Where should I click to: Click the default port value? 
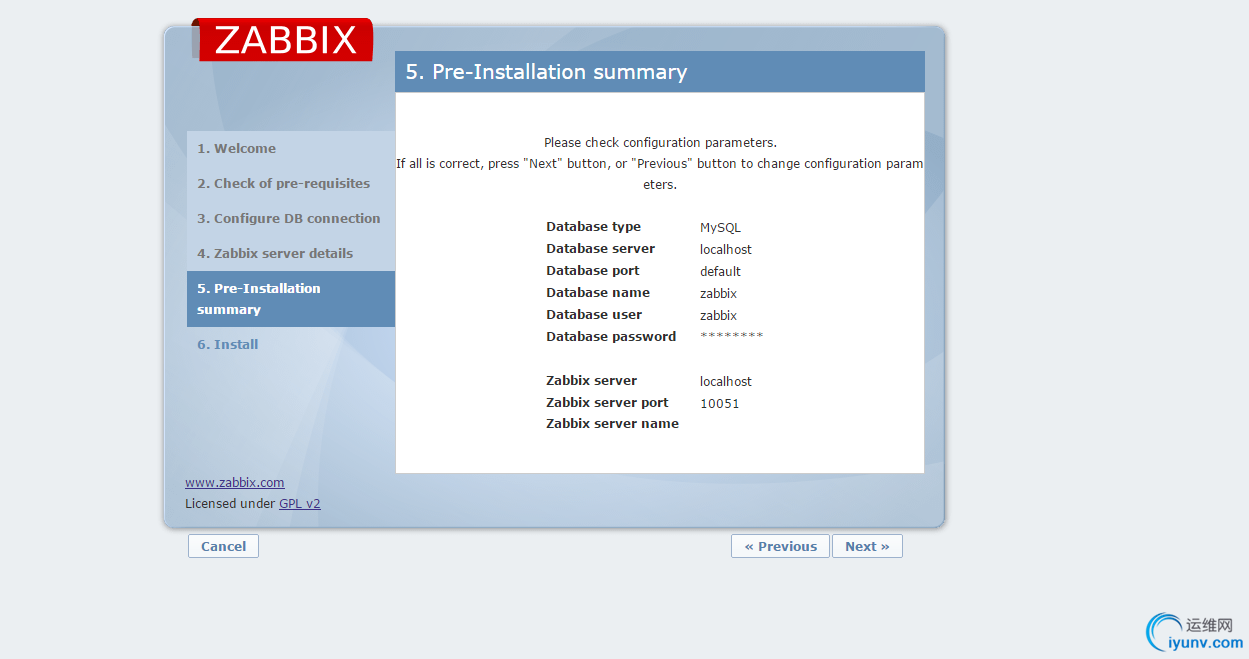(720, 272)
